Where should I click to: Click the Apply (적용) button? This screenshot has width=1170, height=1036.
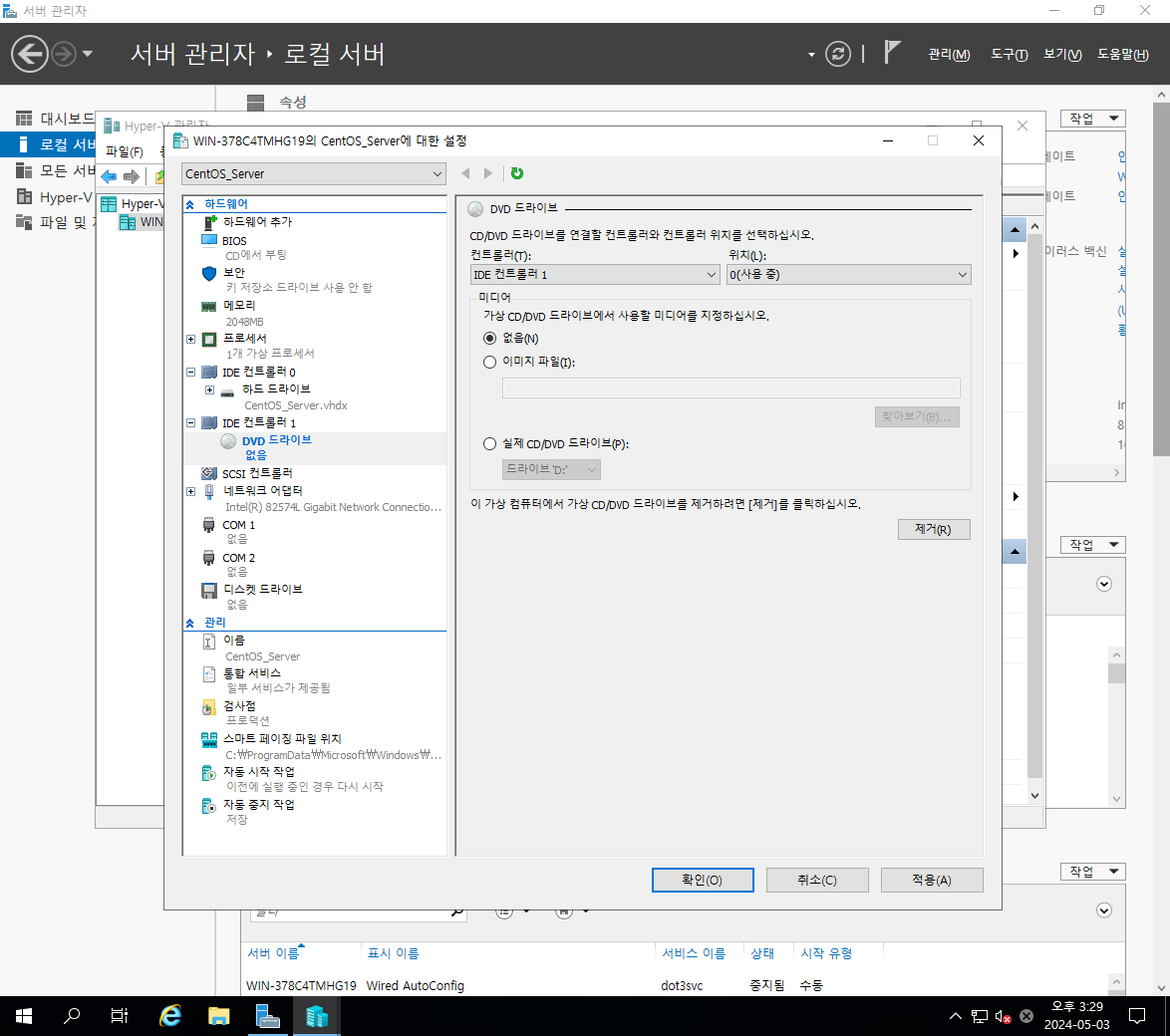click(931, 881)
